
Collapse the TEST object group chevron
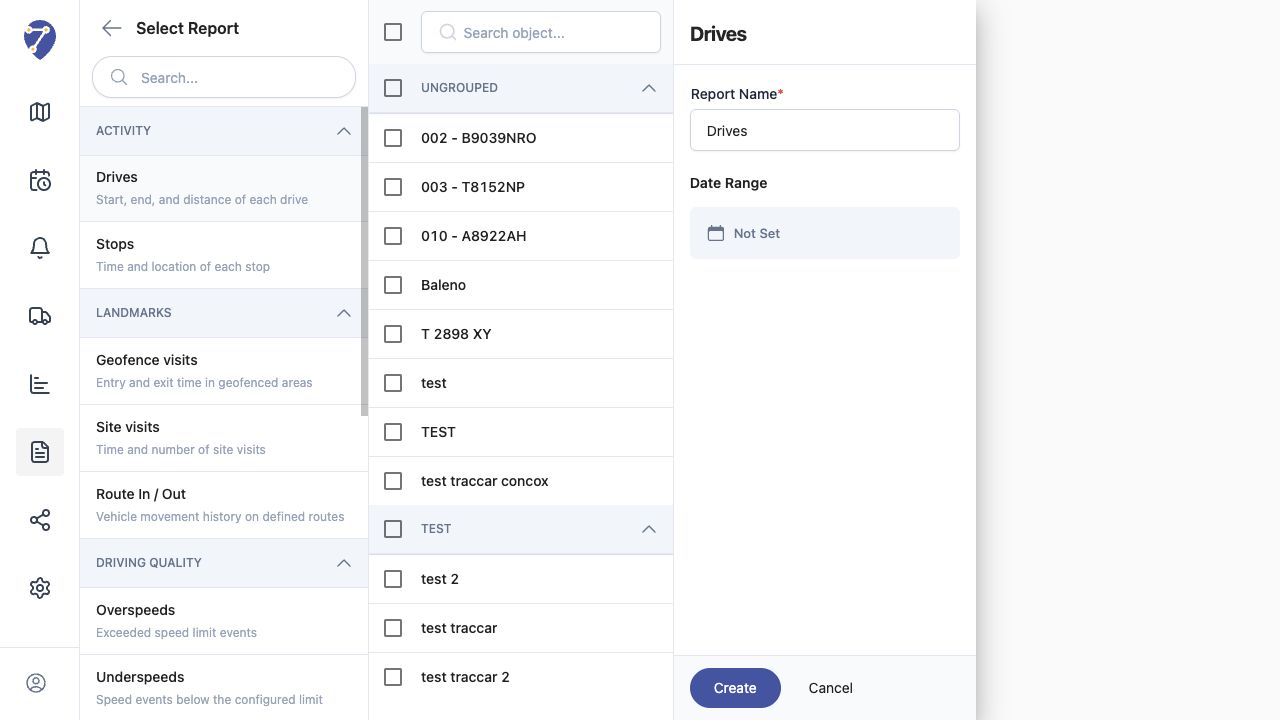tap(649, 529)
